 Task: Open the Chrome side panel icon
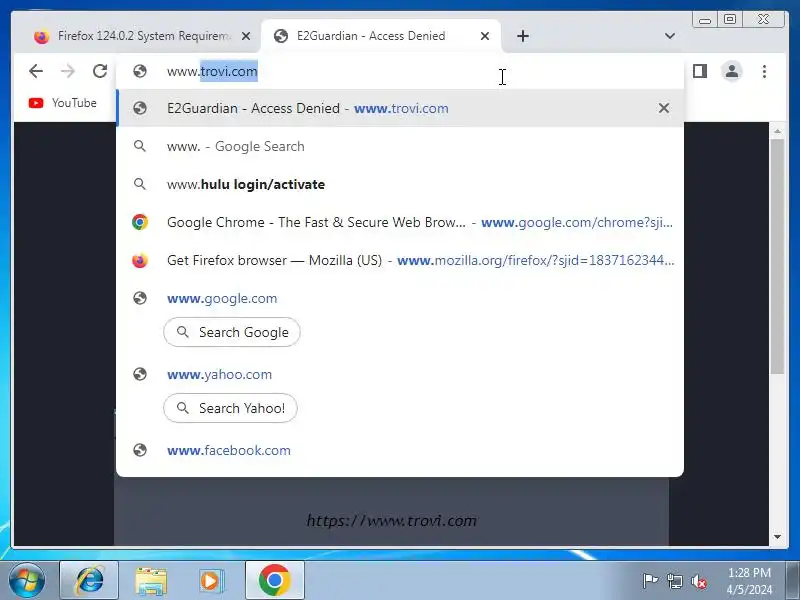click(700, 71)
